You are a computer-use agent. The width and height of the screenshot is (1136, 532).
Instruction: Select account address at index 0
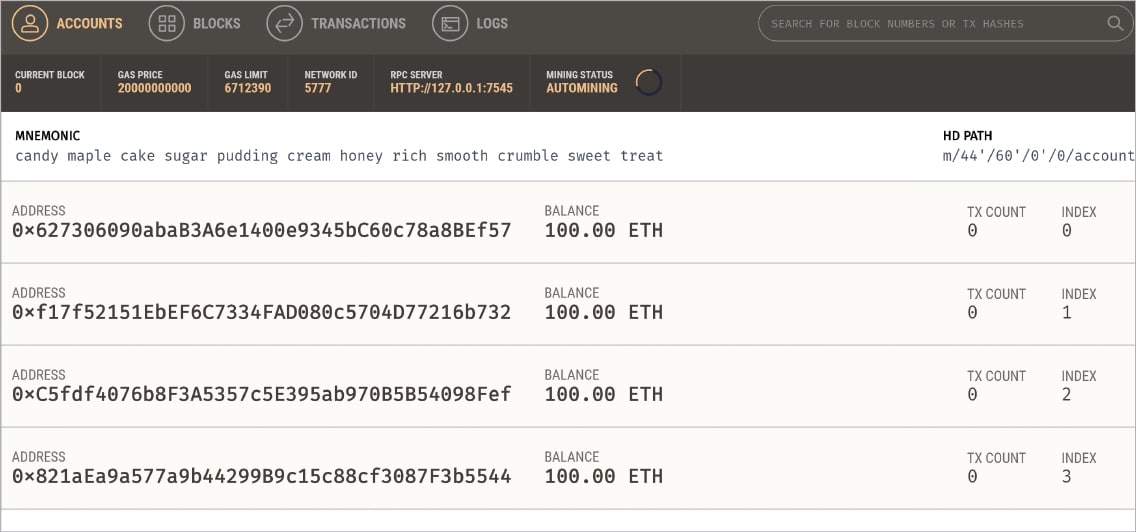261,231
